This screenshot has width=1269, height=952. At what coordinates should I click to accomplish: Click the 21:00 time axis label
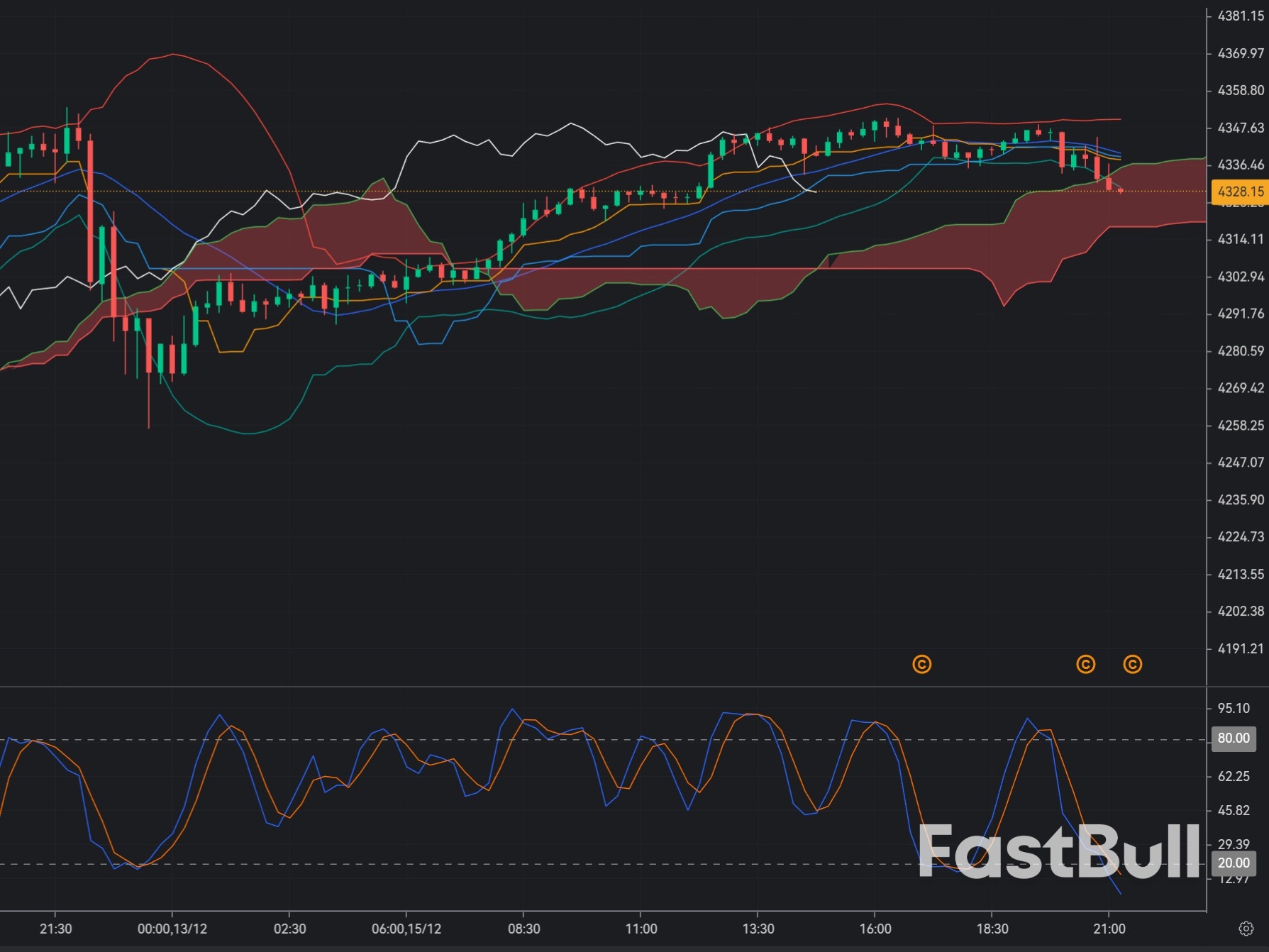pyautogui.click(x=1109, y=929)
